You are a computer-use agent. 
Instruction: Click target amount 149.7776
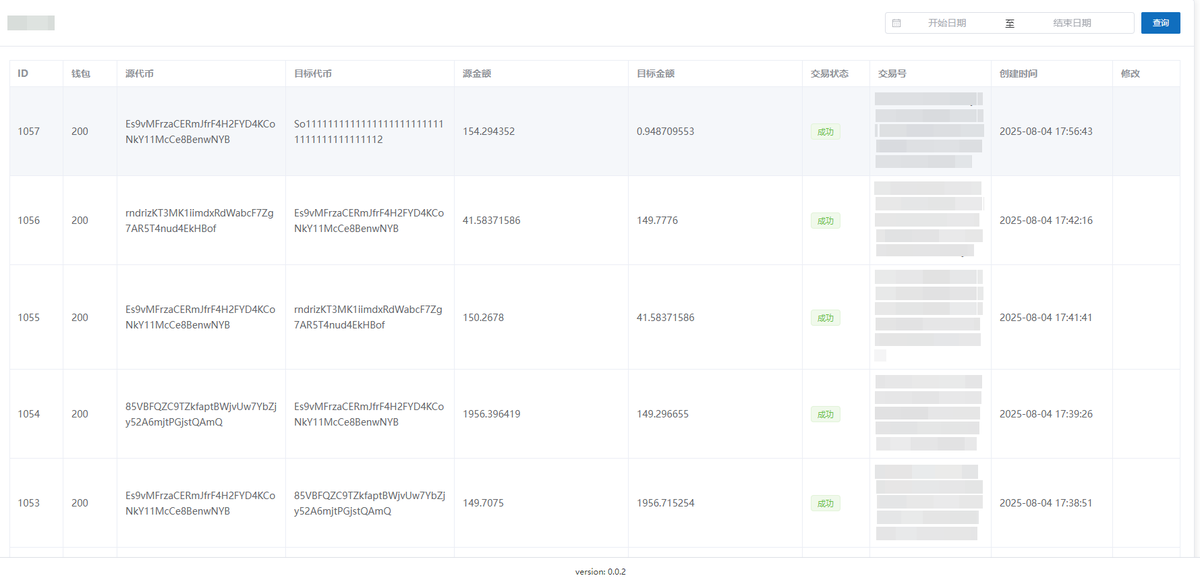[657, 220]
